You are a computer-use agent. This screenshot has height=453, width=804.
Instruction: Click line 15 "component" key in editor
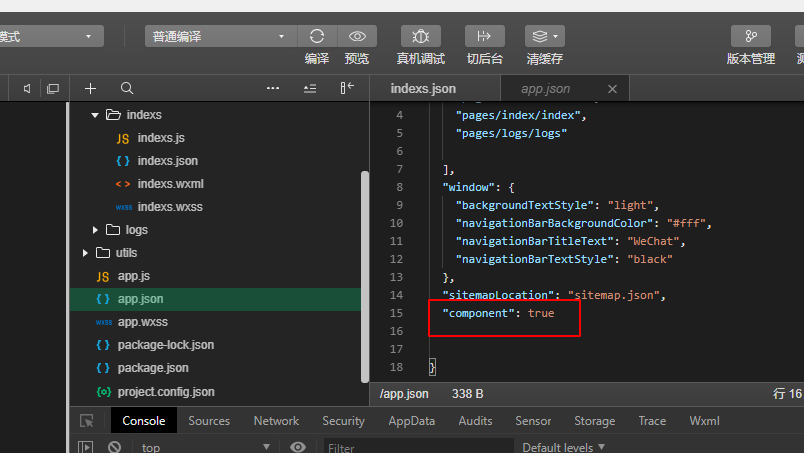pos(478,313)
